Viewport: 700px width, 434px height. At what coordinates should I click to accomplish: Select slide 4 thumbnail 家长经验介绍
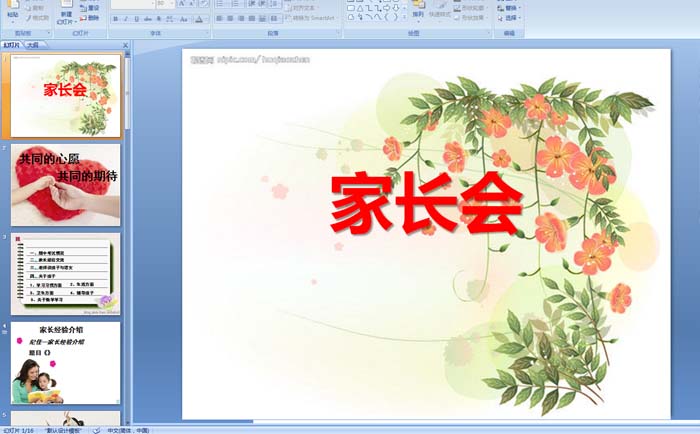[x=65, y=363]
